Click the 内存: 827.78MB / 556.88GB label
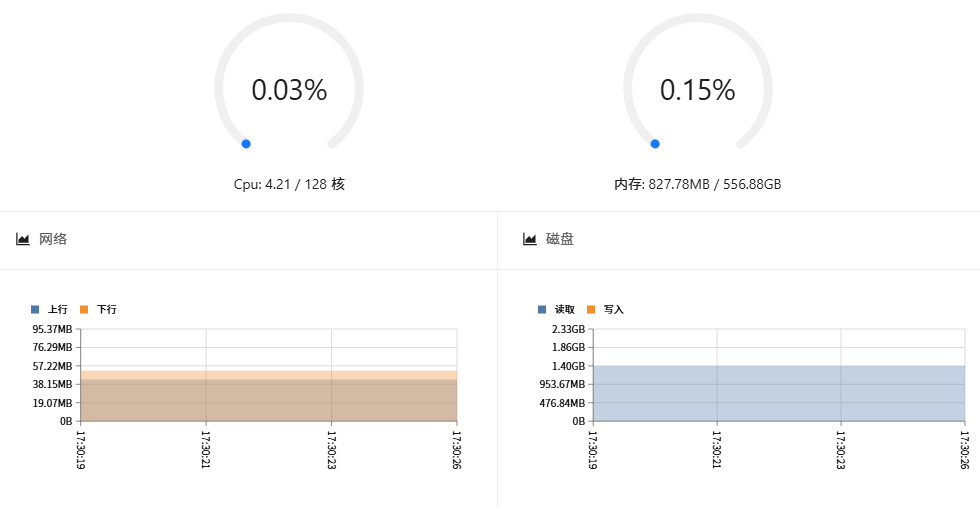Viewport: 980px width, 509px height. [698, 184]
